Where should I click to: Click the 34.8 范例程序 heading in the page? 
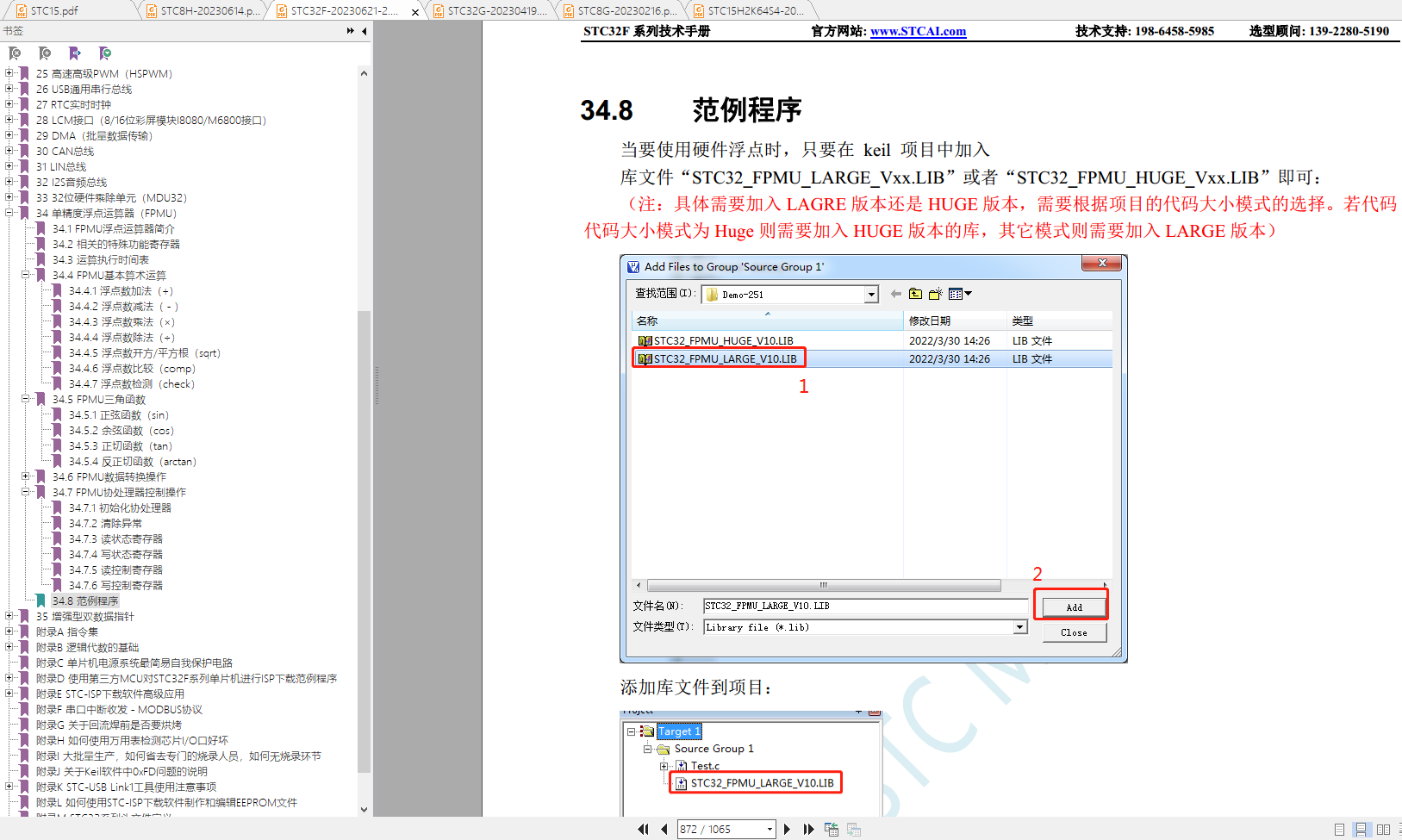pos(691,110)
